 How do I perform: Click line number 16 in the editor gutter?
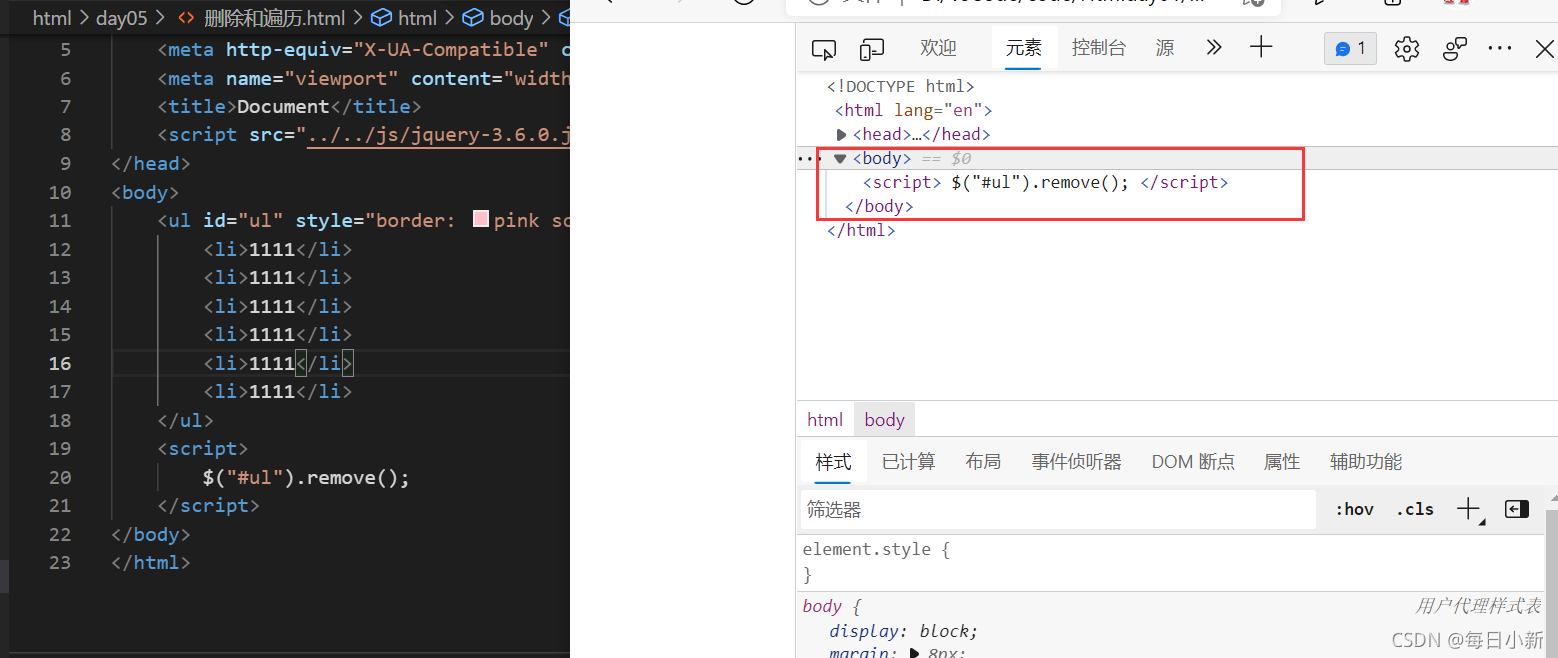(x=60, y=363)
